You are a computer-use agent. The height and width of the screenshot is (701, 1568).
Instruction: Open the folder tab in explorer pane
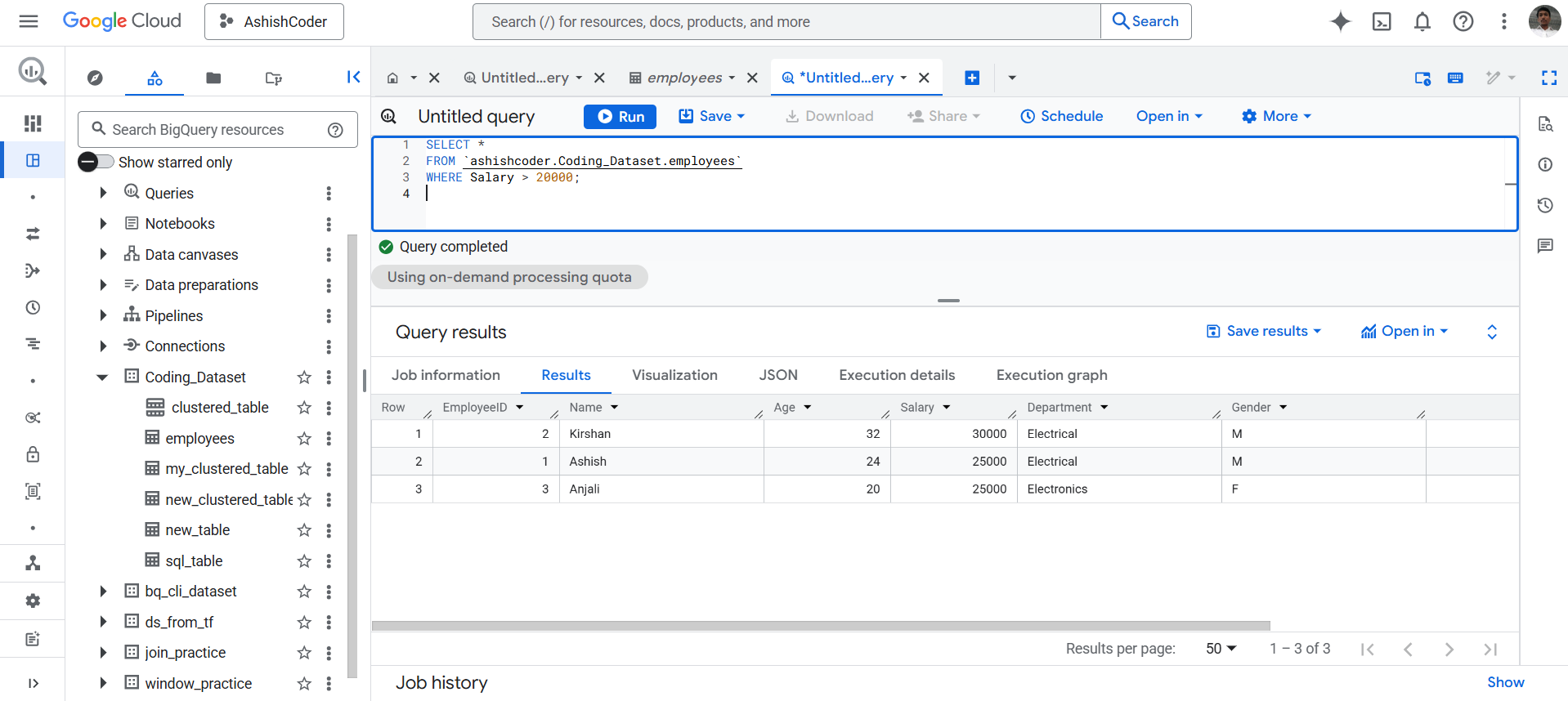pos(213,78)
